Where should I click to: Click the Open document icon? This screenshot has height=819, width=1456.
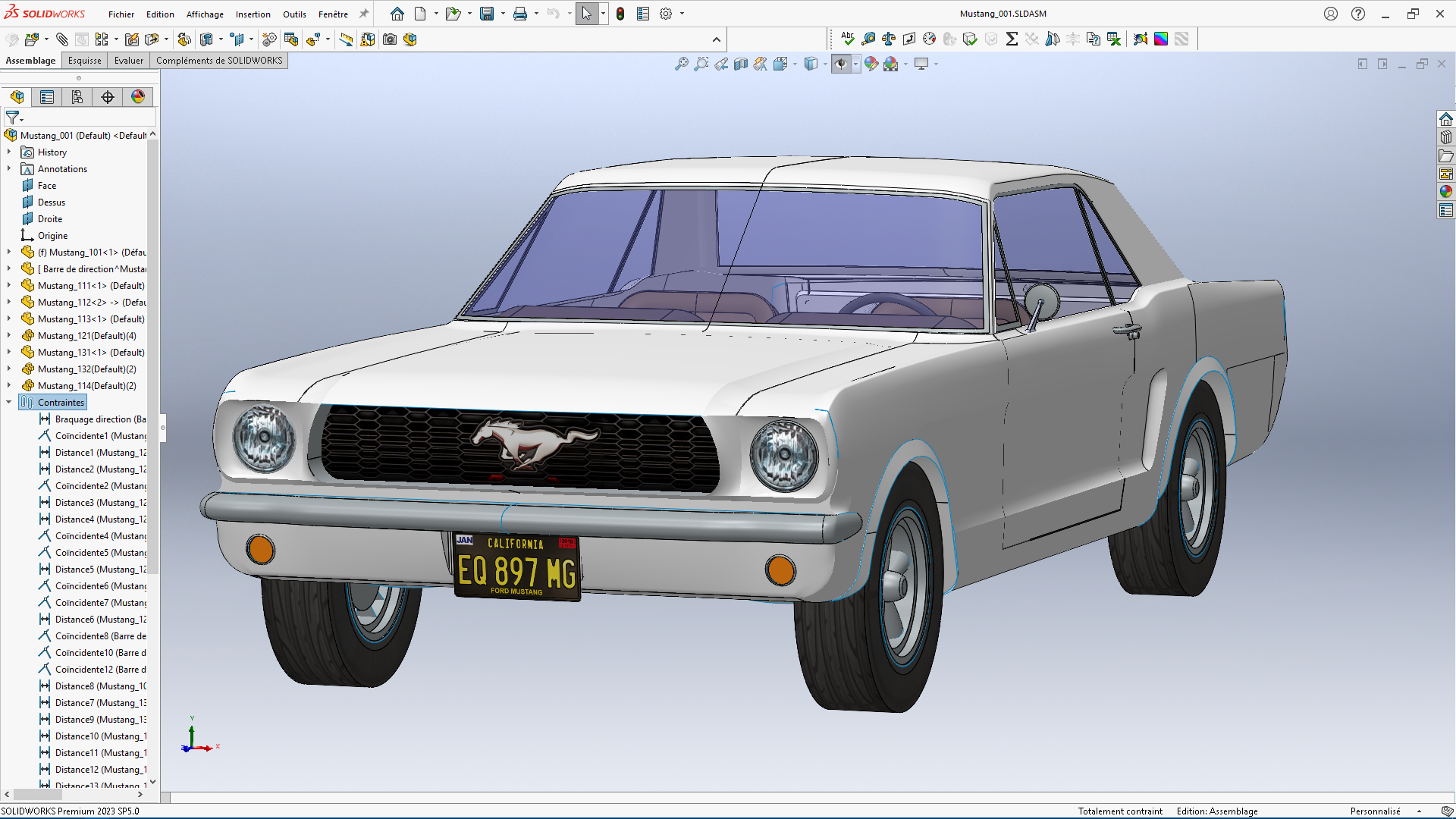coord(453,14)
